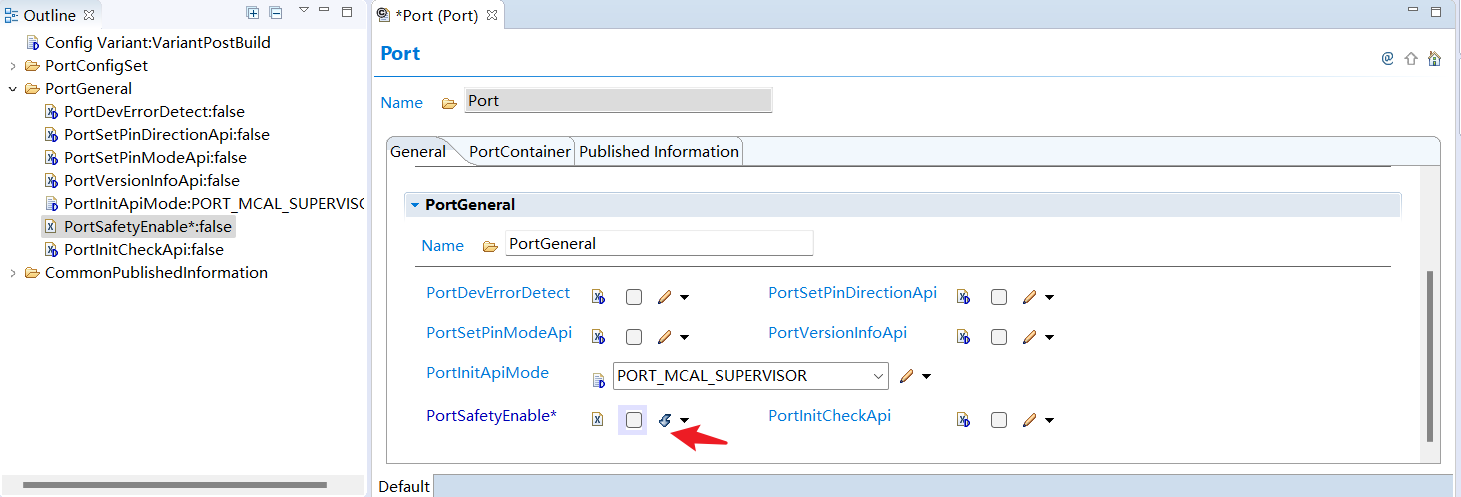
Task: Open the dropdown arrow next to PortSetPinModeApi pencil
Action: coord(685,338)
